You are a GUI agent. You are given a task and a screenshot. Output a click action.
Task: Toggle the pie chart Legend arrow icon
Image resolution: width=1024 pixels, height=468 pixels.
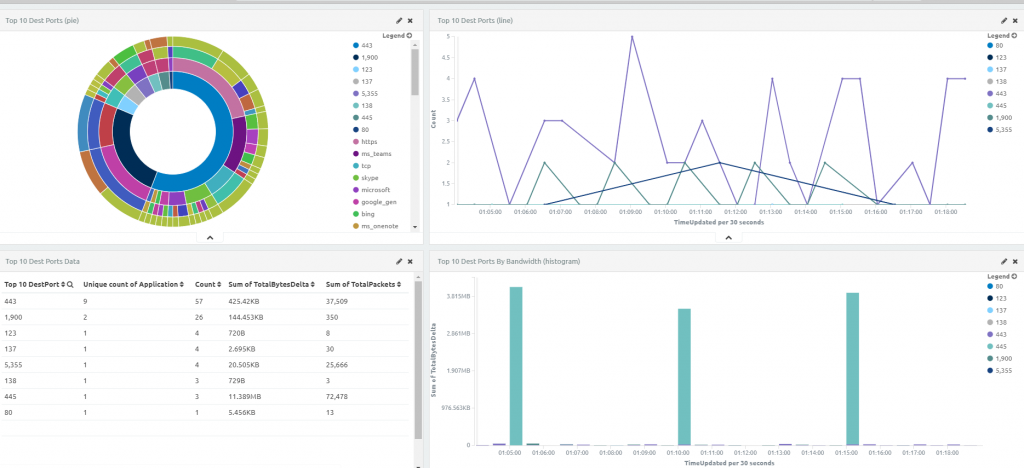coord(409,36)
